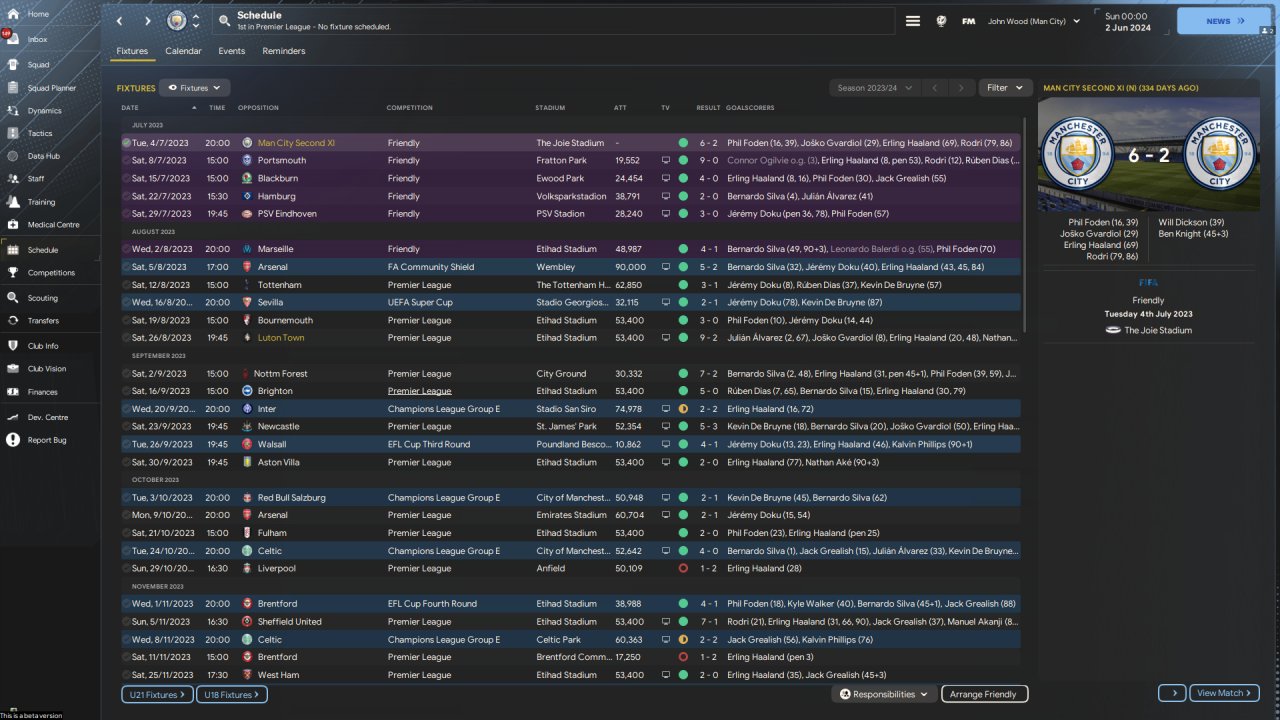Click the View Match button
1280x720 pixels.
[1224, 693]
